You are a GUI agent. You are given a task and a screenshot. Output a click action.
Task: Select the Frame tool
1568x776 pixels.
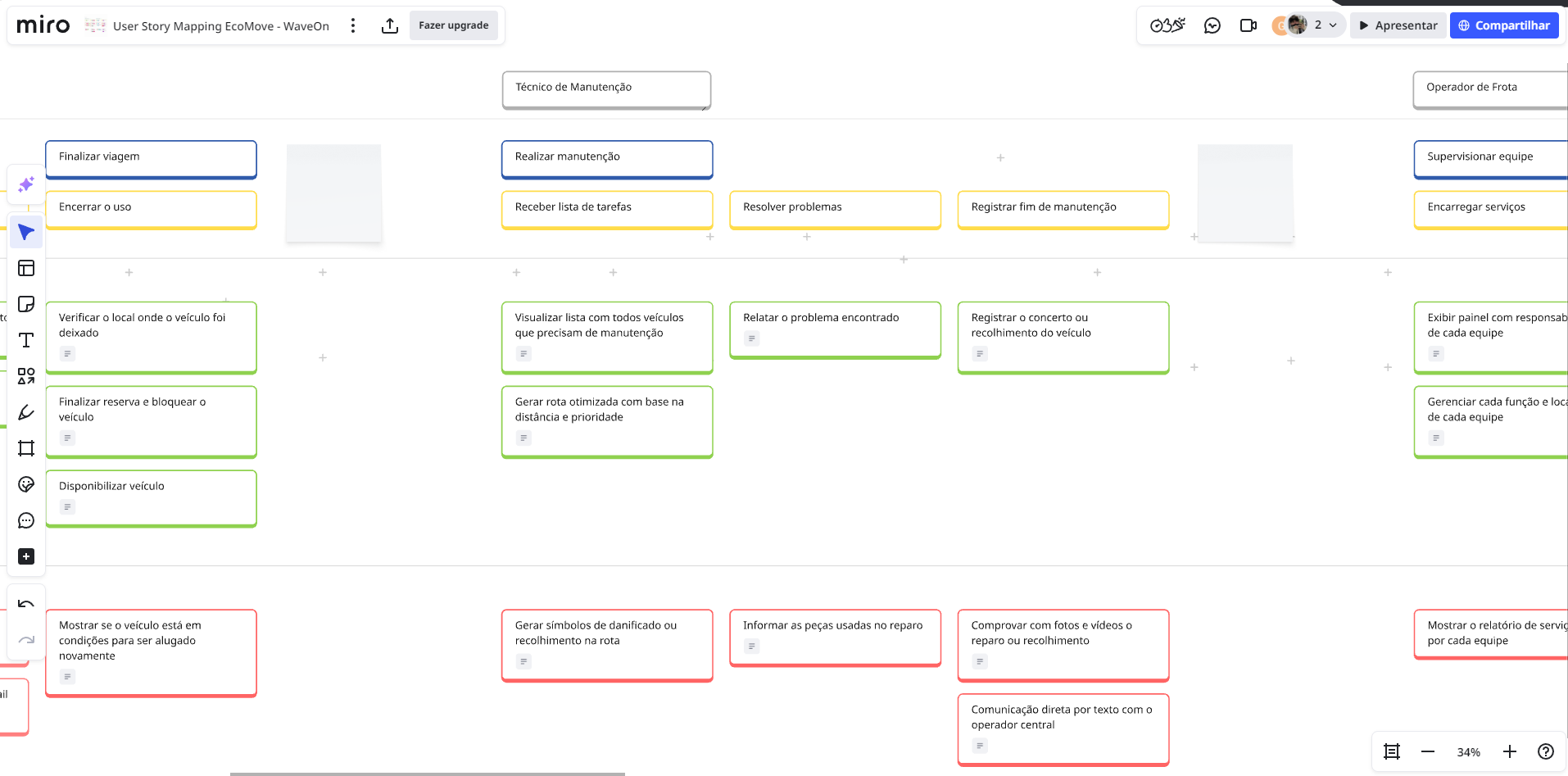[x=26, y=448]
